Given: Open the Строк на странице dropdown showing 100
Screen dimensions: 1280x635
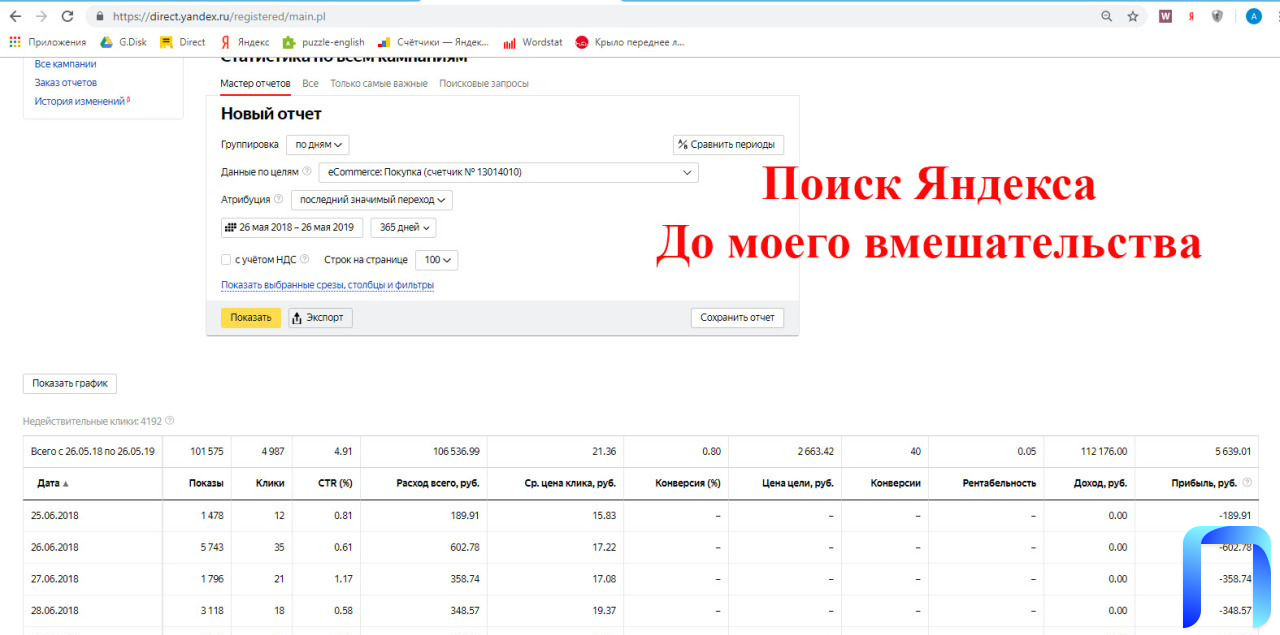Looking at the screenshot, I should tap(437, 260).
